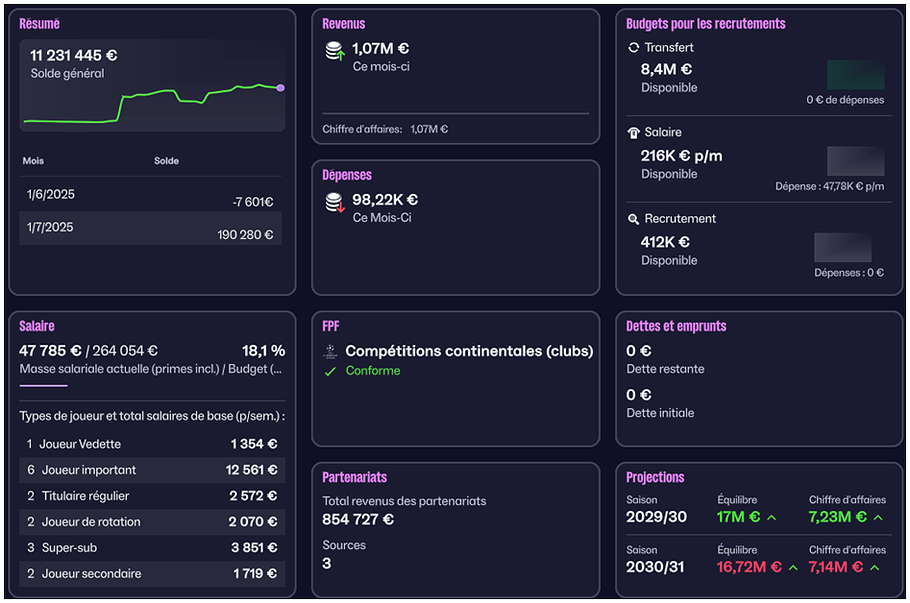Click the arrow beside 16,72M € équilibre
The width and height of the screenshot is (910, 603).
793,568
